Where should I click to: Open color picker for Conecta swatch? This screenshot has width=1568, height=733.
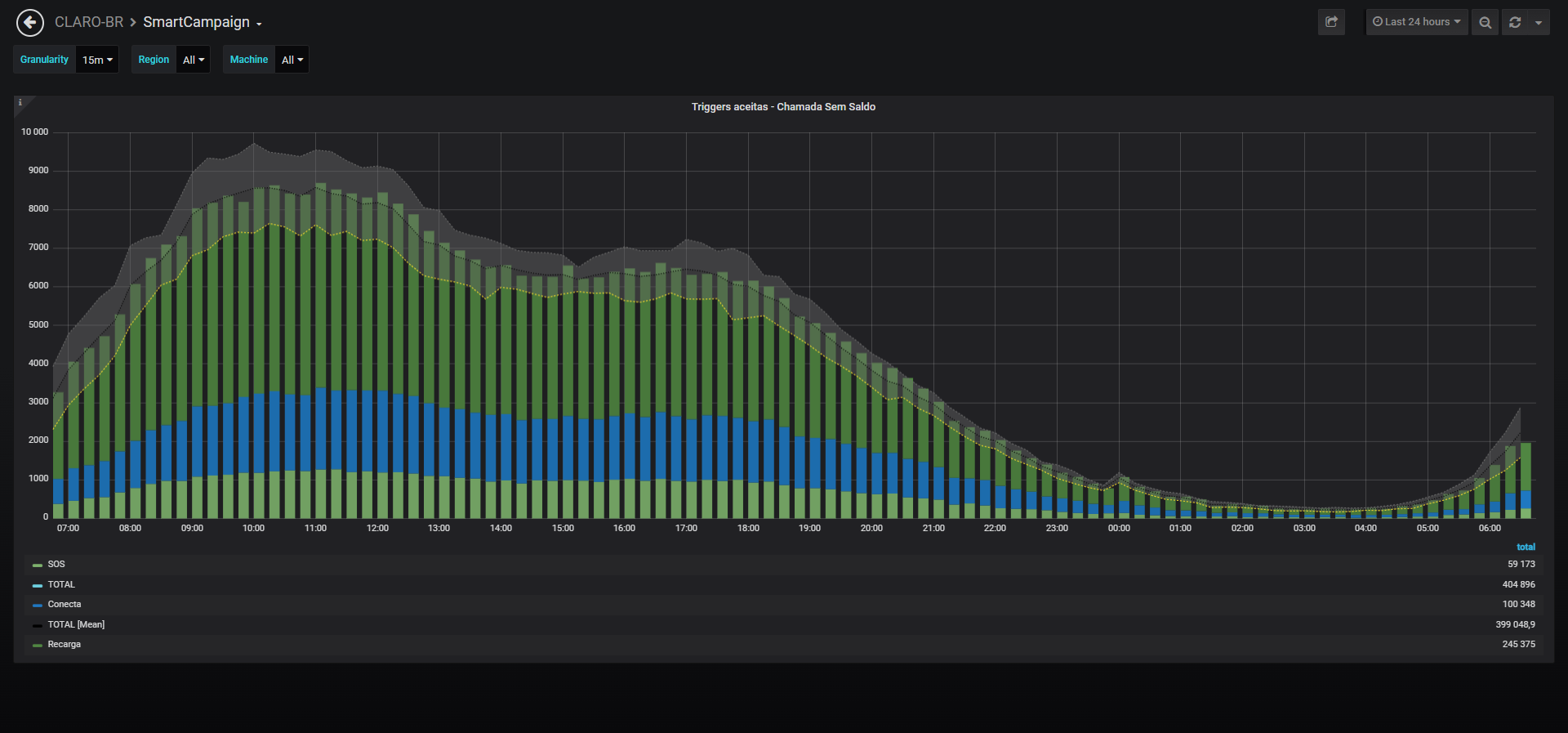pyautogui.click(x=38, y=606)
